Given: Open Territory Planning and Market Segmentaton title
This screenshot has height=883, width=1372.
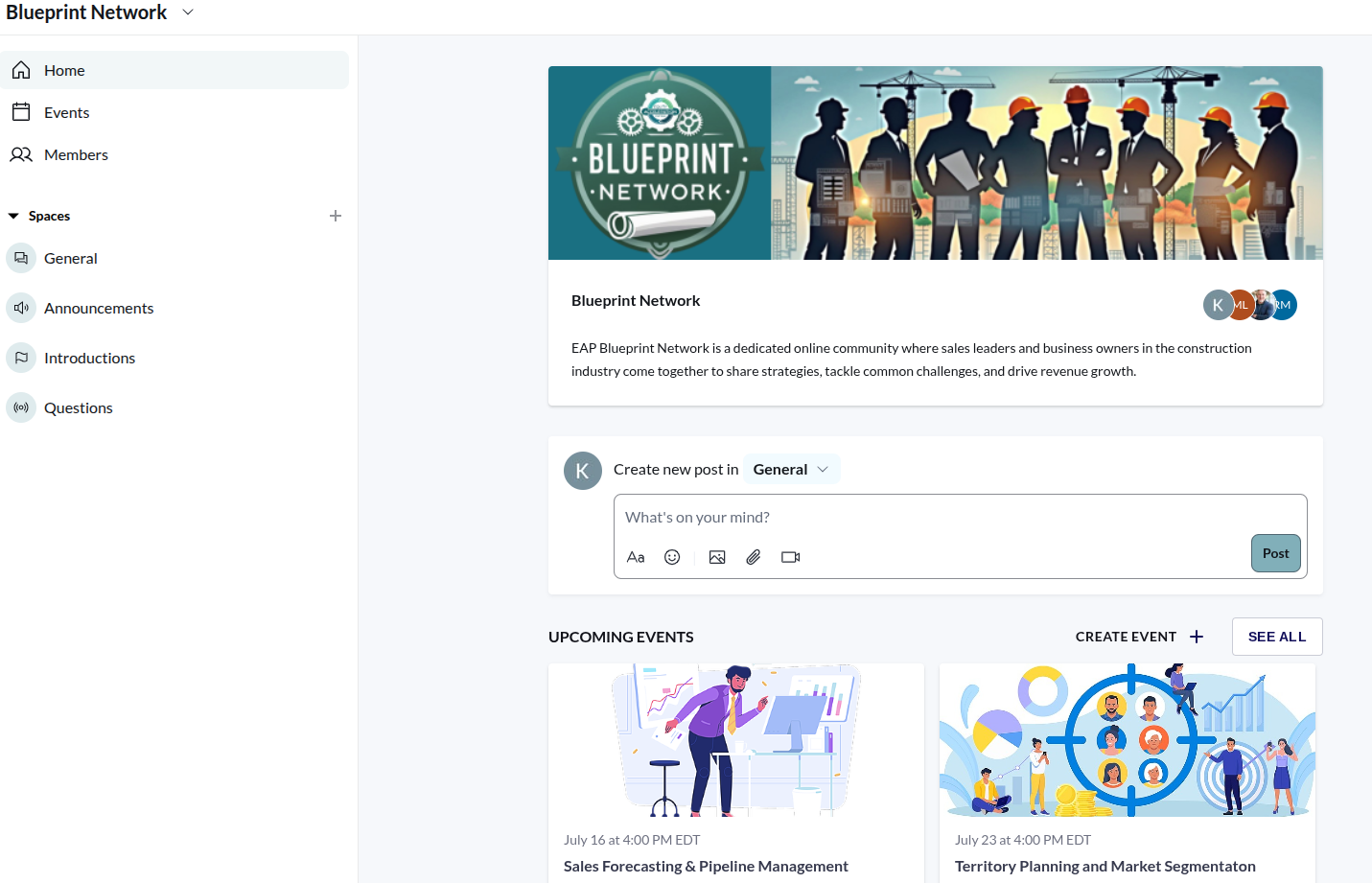Looking at the screenshot, I should point(1105,866).
